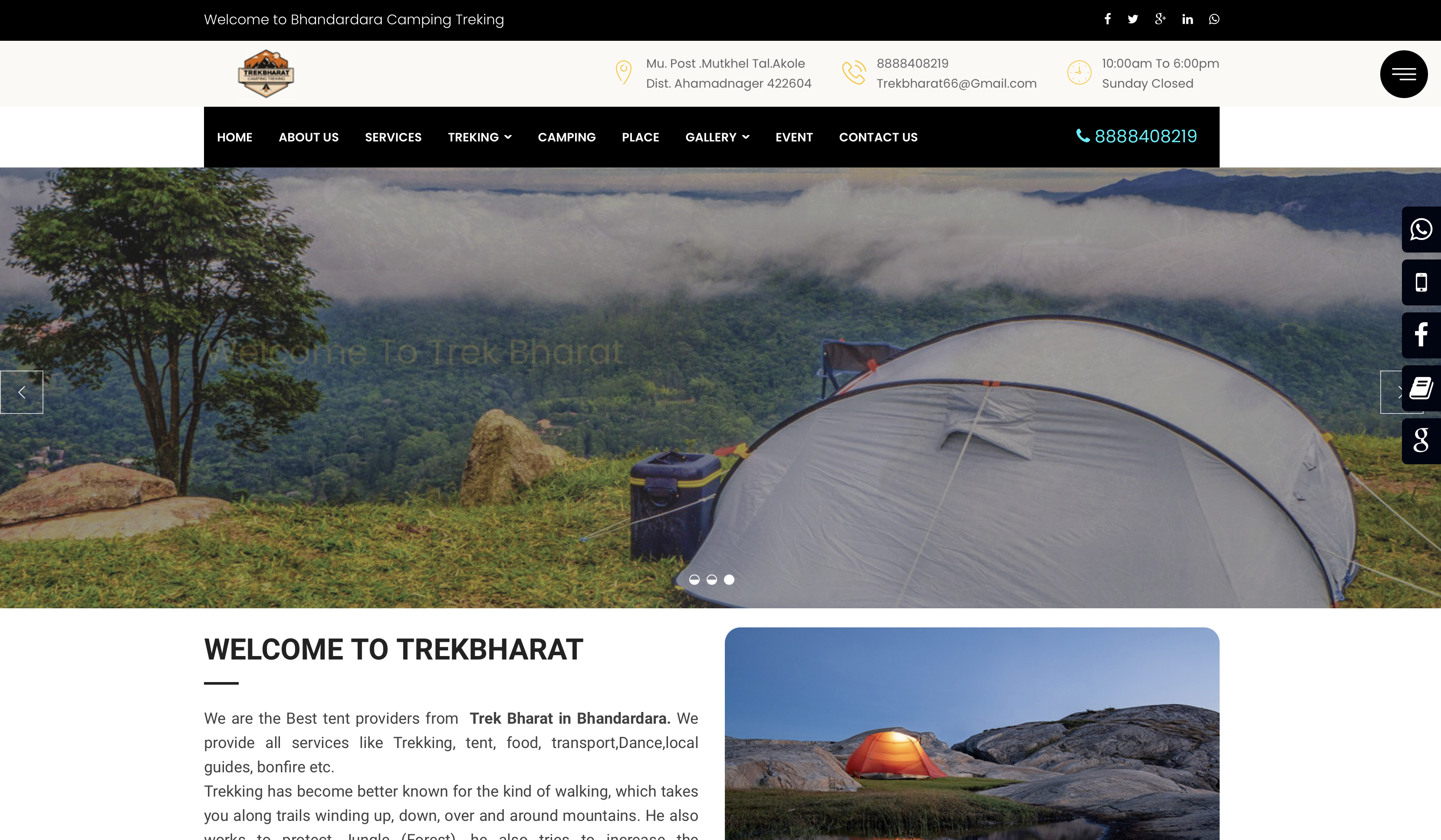Click the WhatsApp floating sidebar button
This screenshot has width=1441, height=840.
(x=1421, y=229)
